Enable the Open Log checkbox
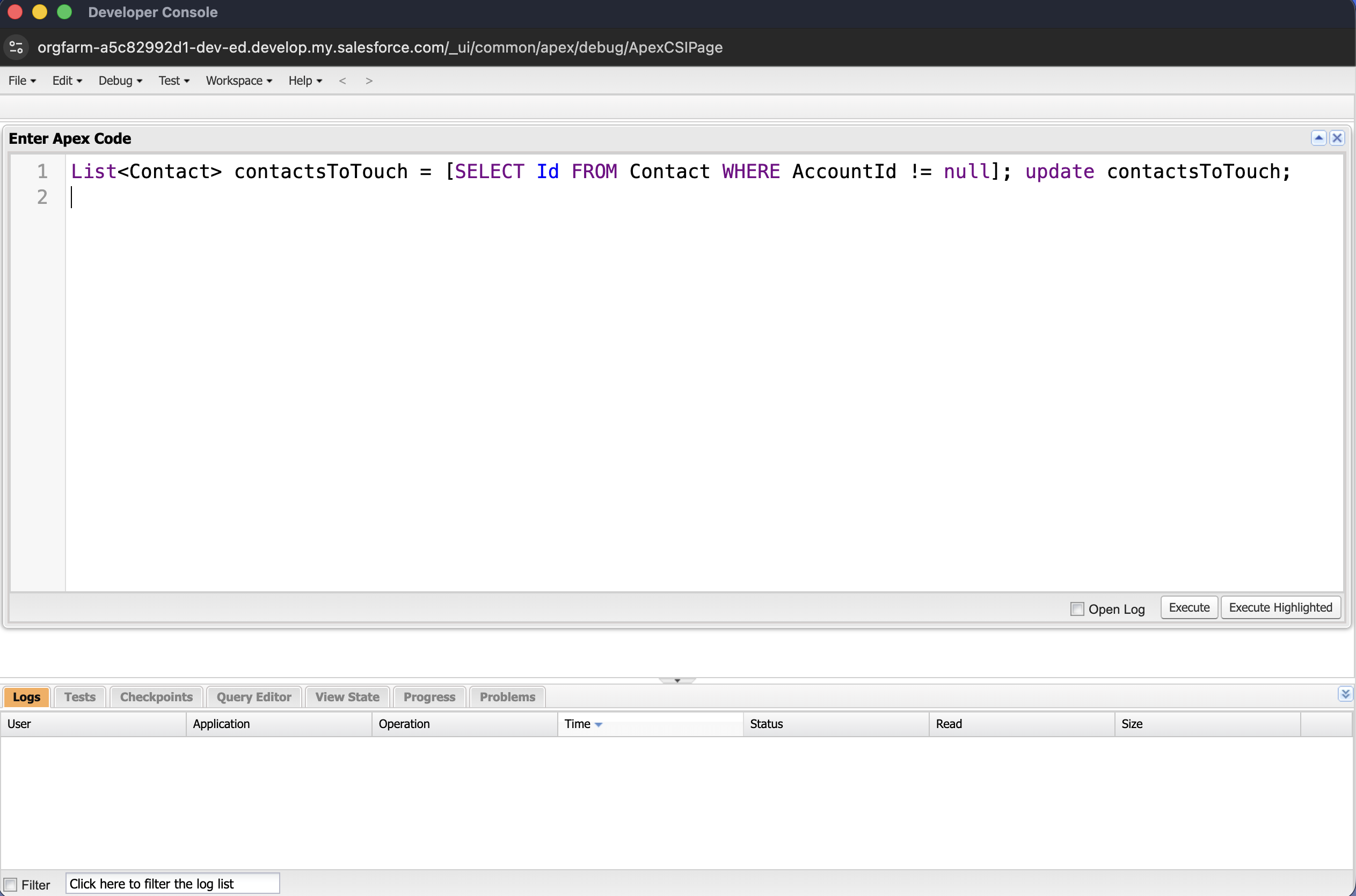The image size is (1356, 896). [x=1077, y=609]
